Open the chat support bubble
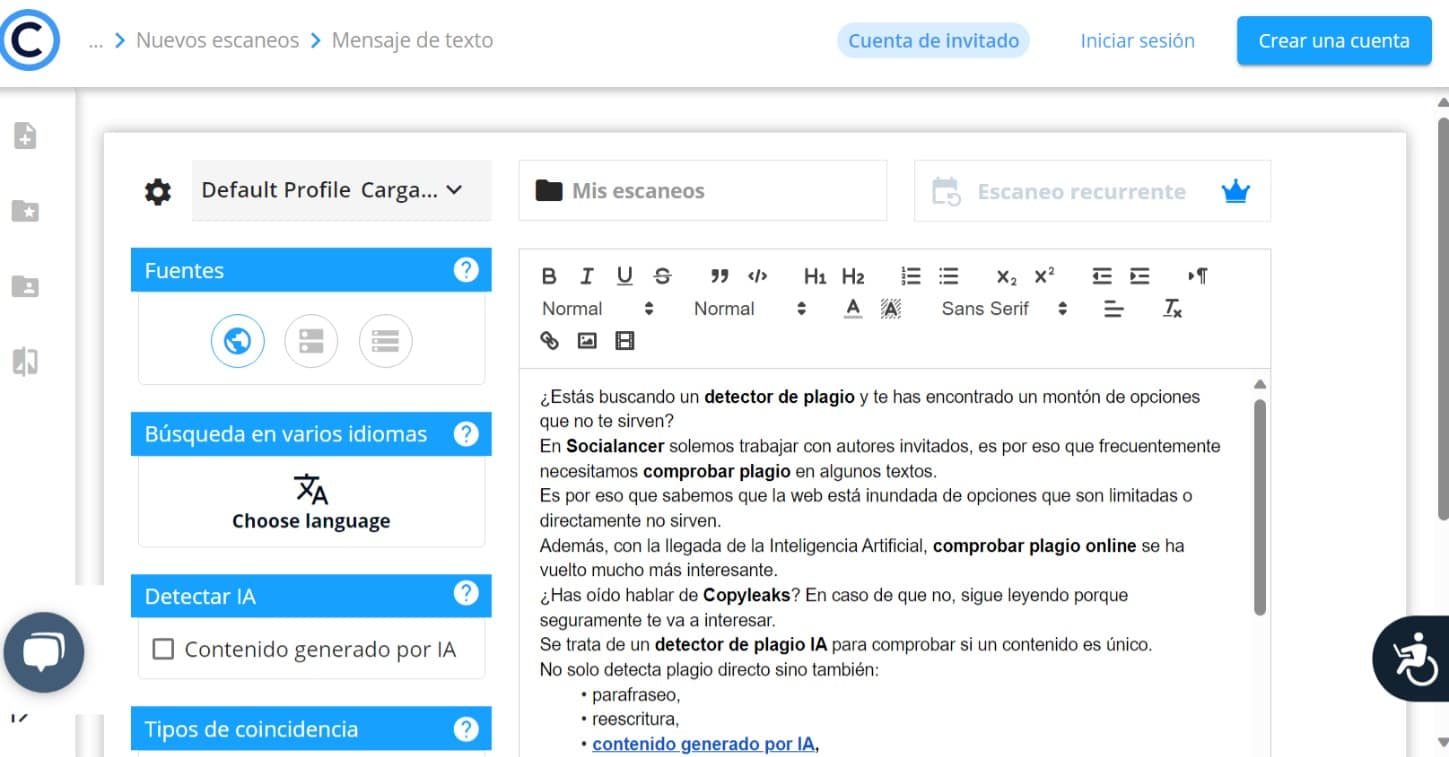This screenshot has width=1449, height=757. pos(43,653)
